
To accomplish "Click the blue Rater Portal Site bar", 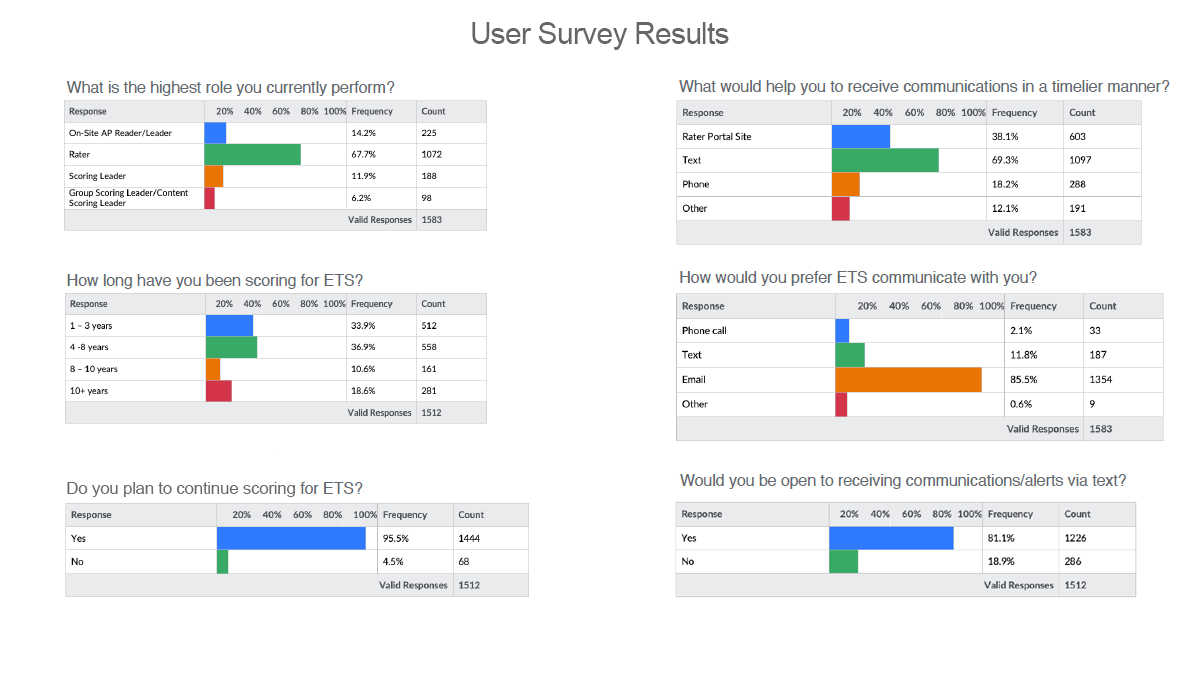I will (860, 136).
